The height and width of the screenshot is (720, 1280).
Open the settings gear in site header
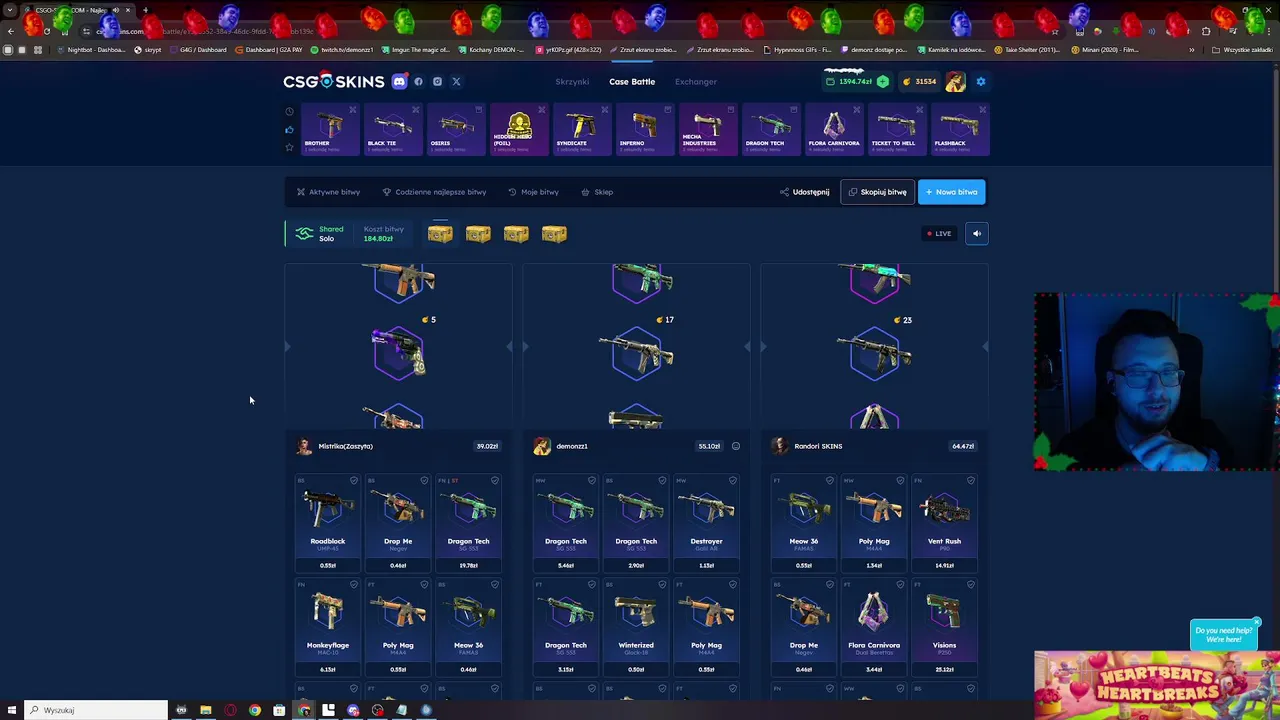(x=980, y=82)
